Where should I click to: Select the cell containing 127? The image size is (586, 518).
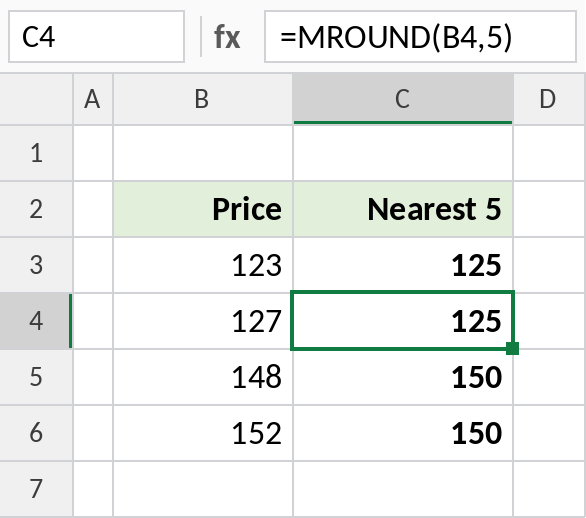tap(203, 321)
